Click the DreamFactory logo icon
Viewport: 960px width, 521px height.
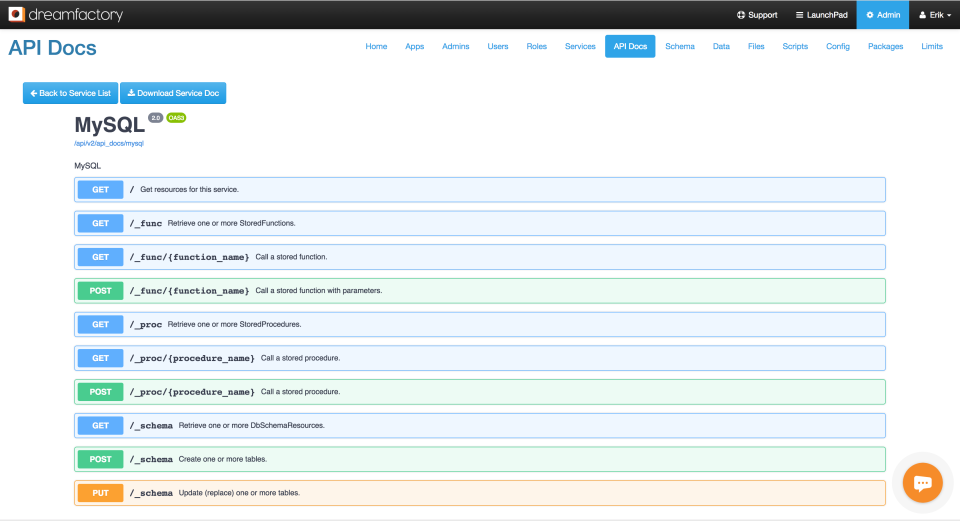tap(17, 14)
